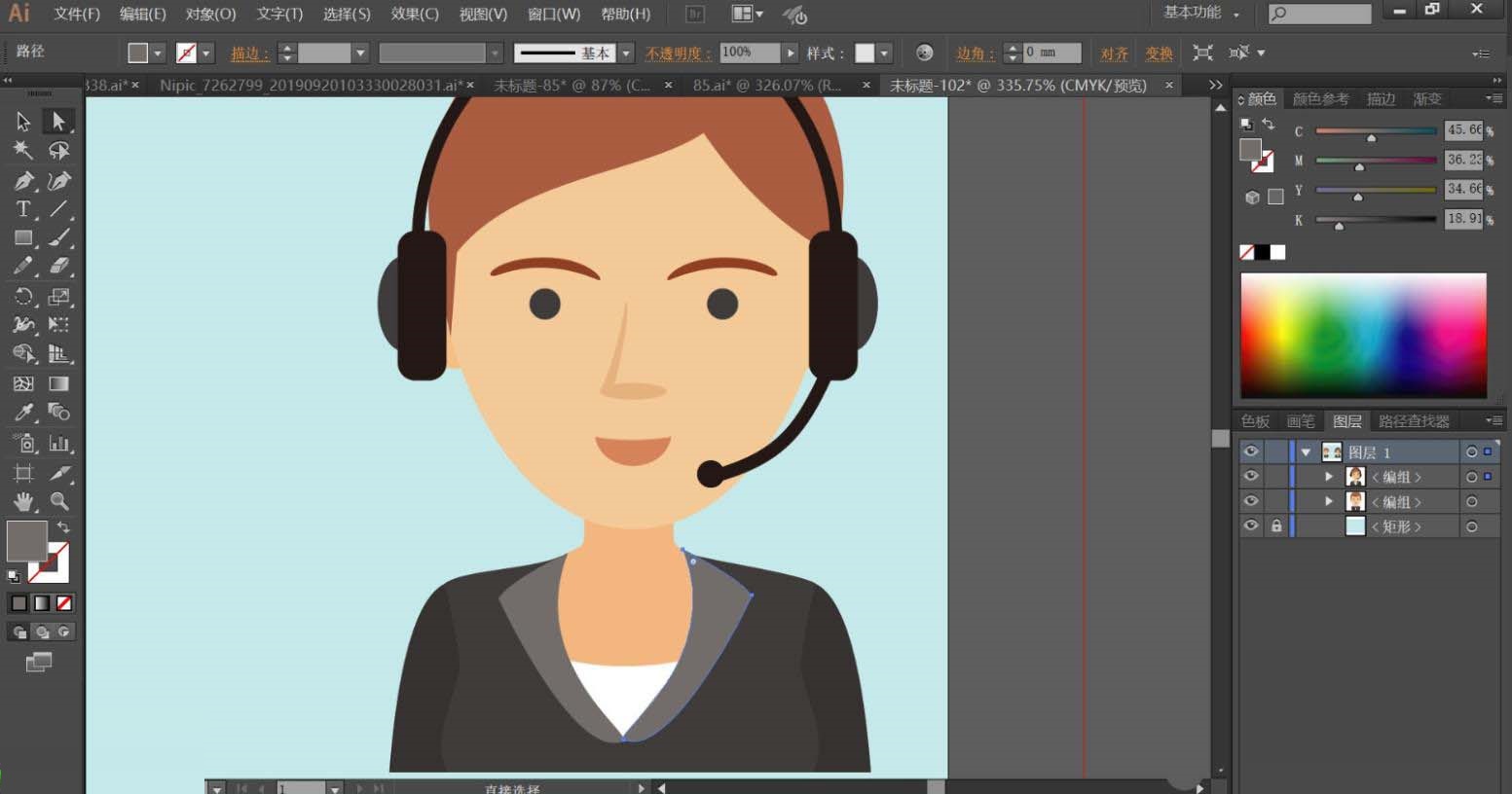Collapse the 图层 1 layer tree
The height and width of the screenshot is (794, 1512).
(x=1307, y=452)
